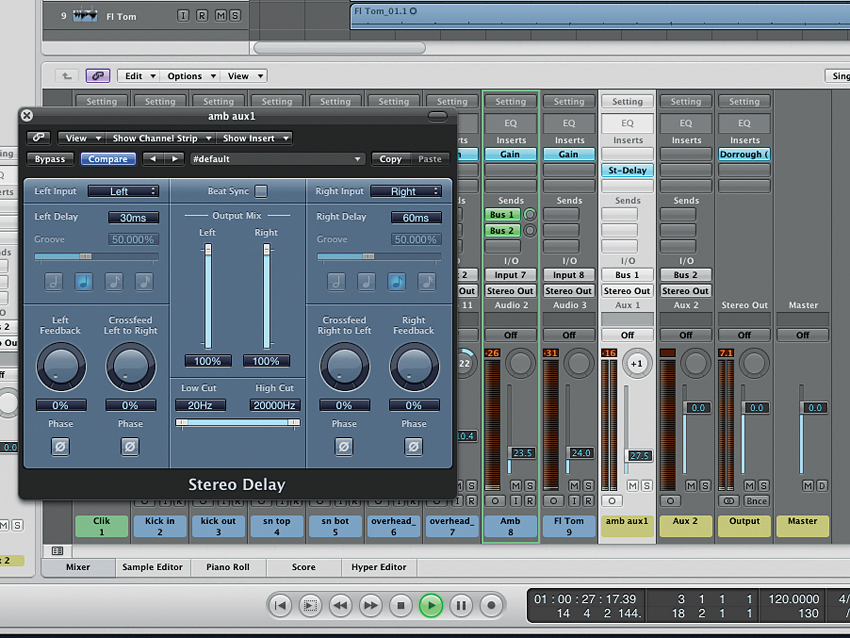850x638 pixels.
Task: Click the Record button in transport
Action: pos(491,605)
